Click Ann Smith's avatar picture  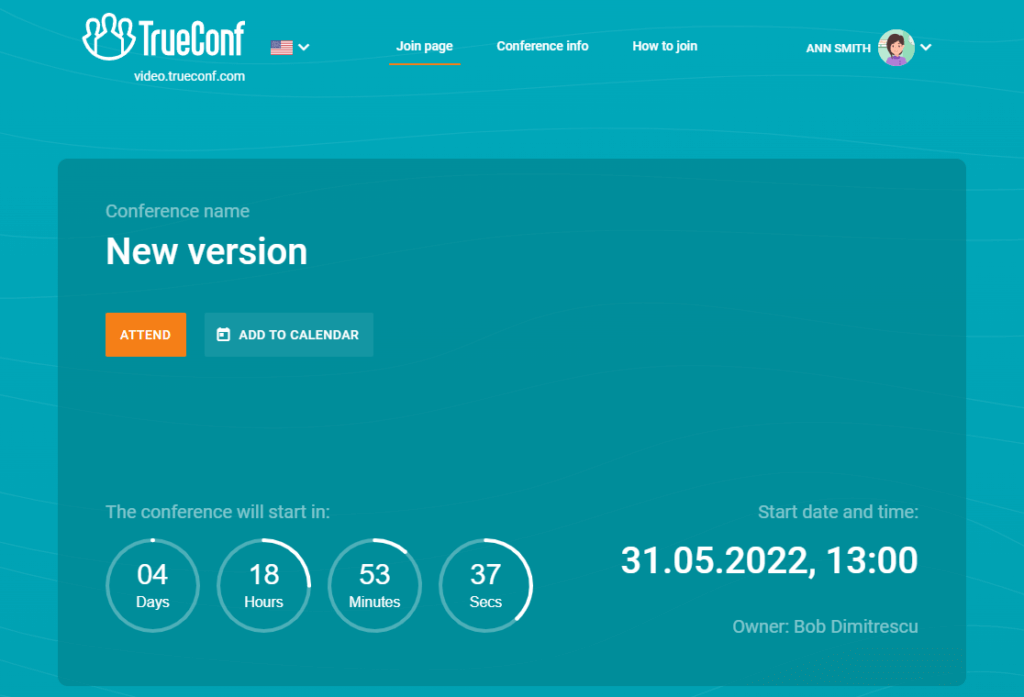pyautogui.click(x=895, y=47)
